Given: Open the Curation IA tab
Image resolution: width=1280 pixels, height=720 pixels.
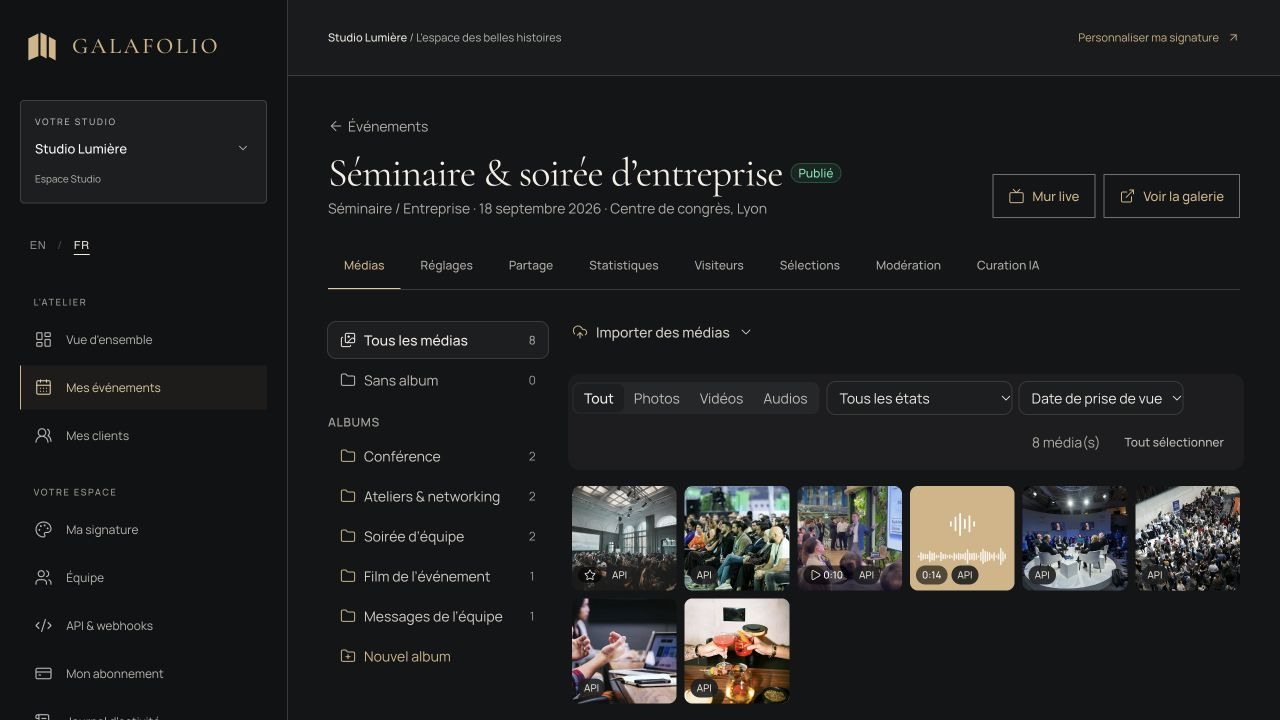Looking at the screenshot, I should [x=1007, y=266].
